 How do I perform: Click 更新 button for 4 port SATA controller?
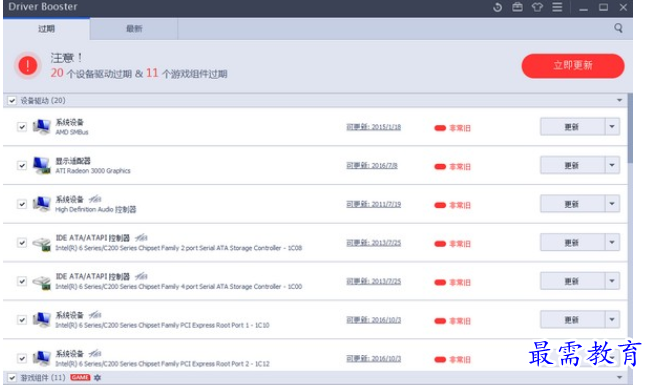coord(572,281)
